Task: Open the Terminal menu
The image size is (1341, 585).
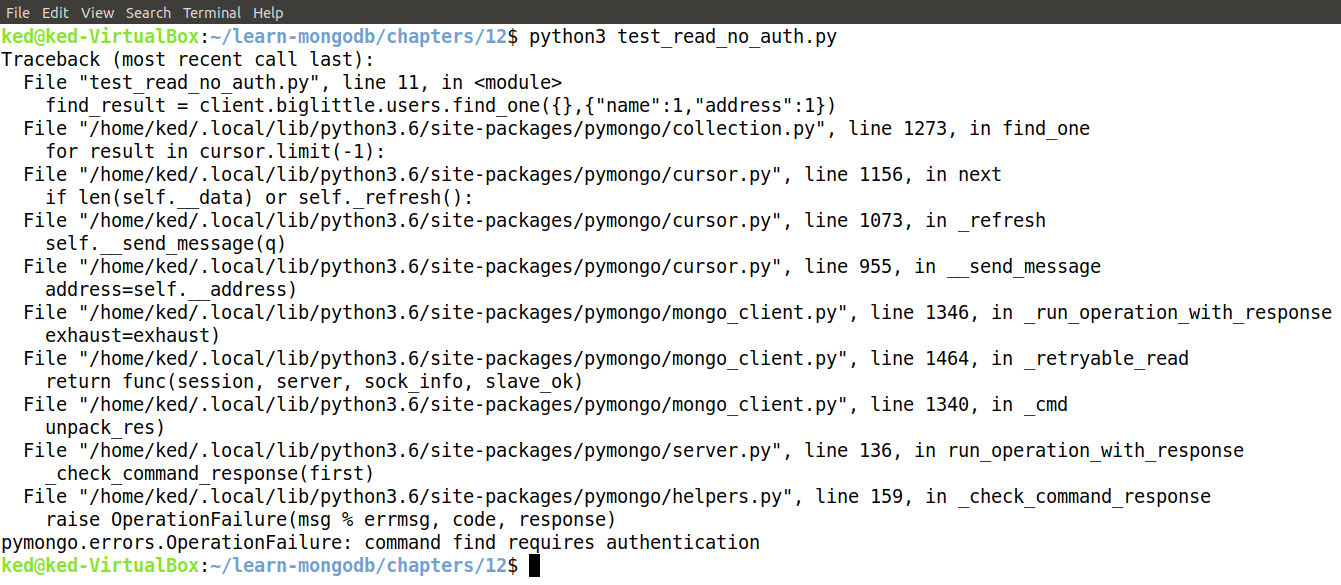Action: click(x=211, y=13)
